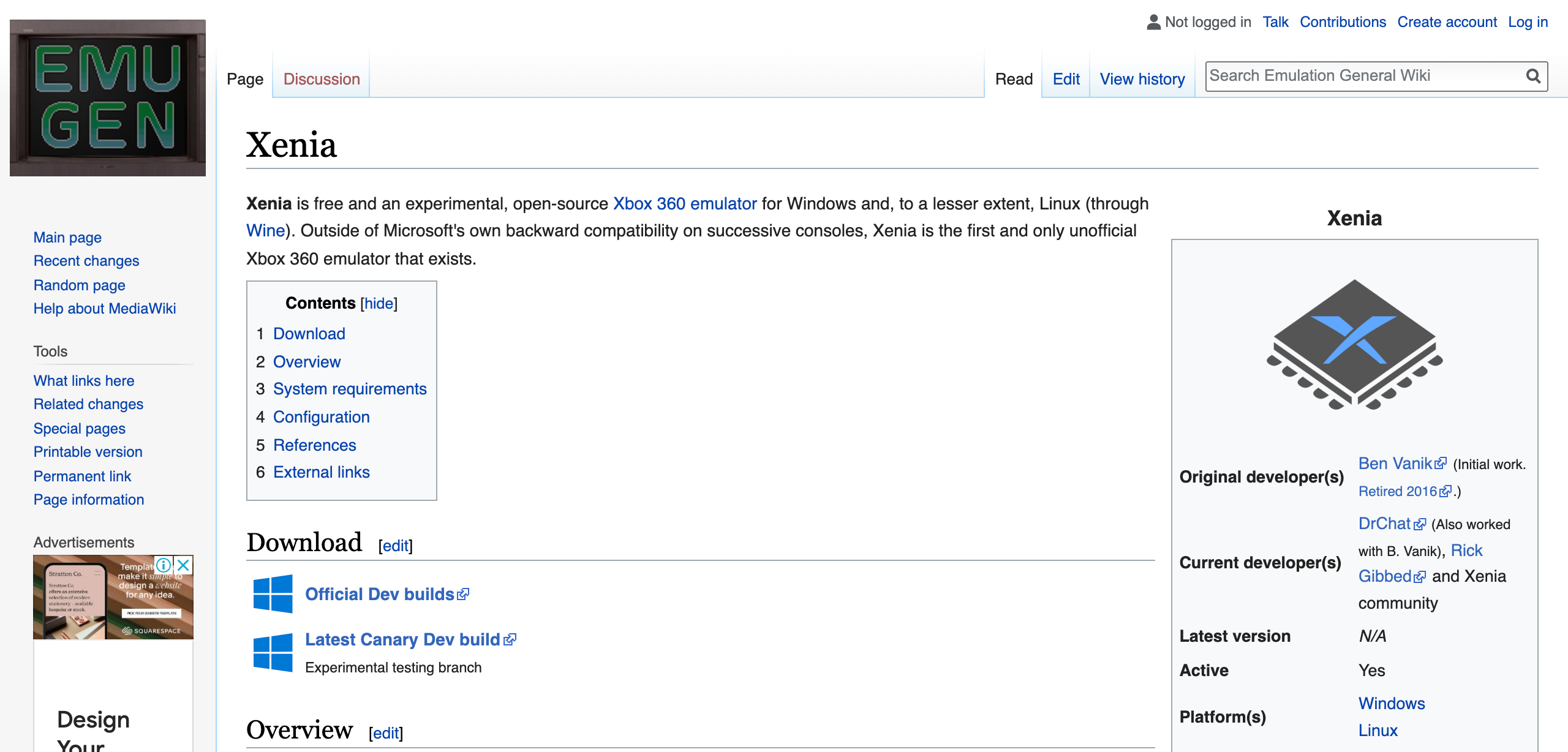Jump to System requirements in Contents
Image resolution: width=1568 pixels, height=752 pixels.
coord(350,389)
